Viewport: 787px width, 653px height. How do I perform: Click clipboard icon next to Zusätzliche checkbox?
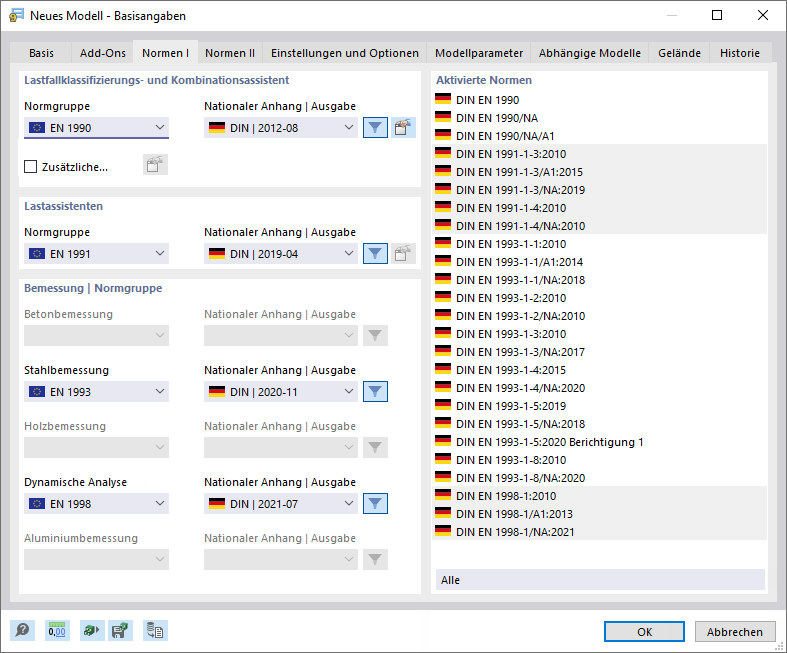click(x=155, y=165)
